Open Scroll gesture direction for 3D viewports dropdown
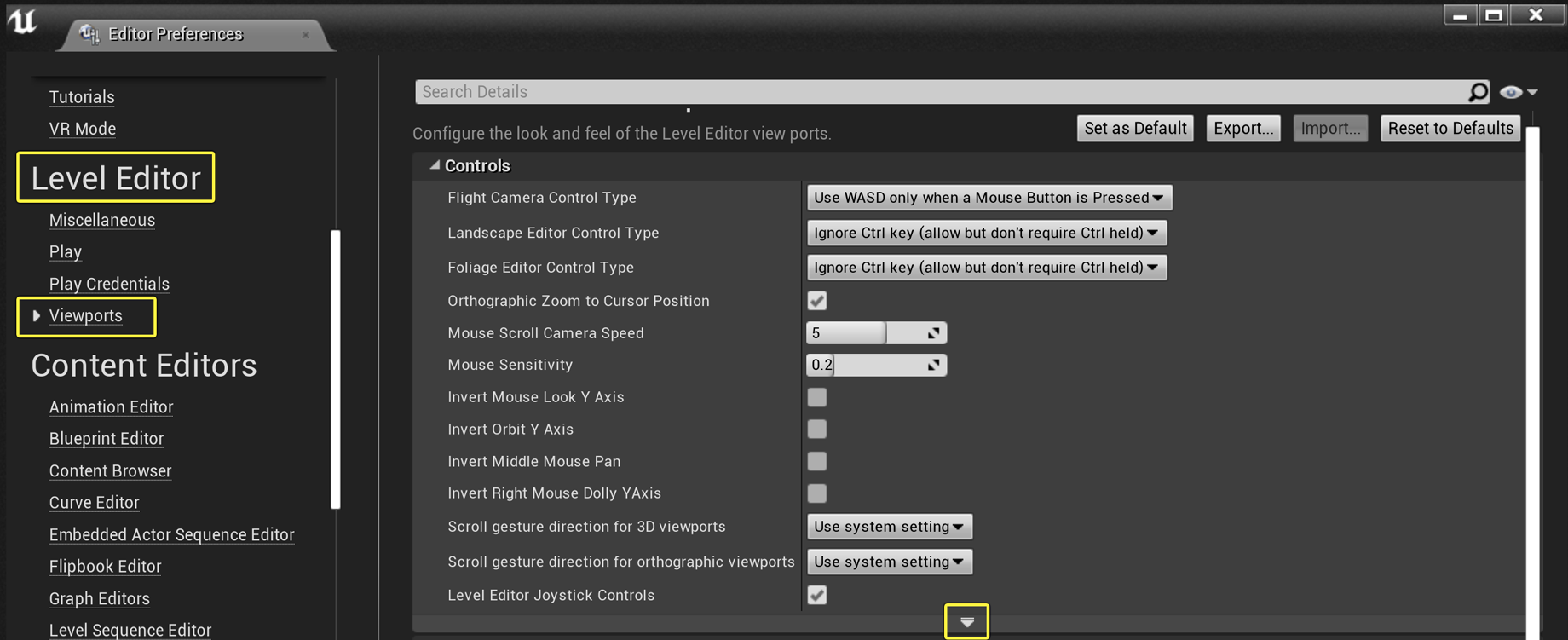Viewport: 1568px width, 640px height. (x=889, y=527)
